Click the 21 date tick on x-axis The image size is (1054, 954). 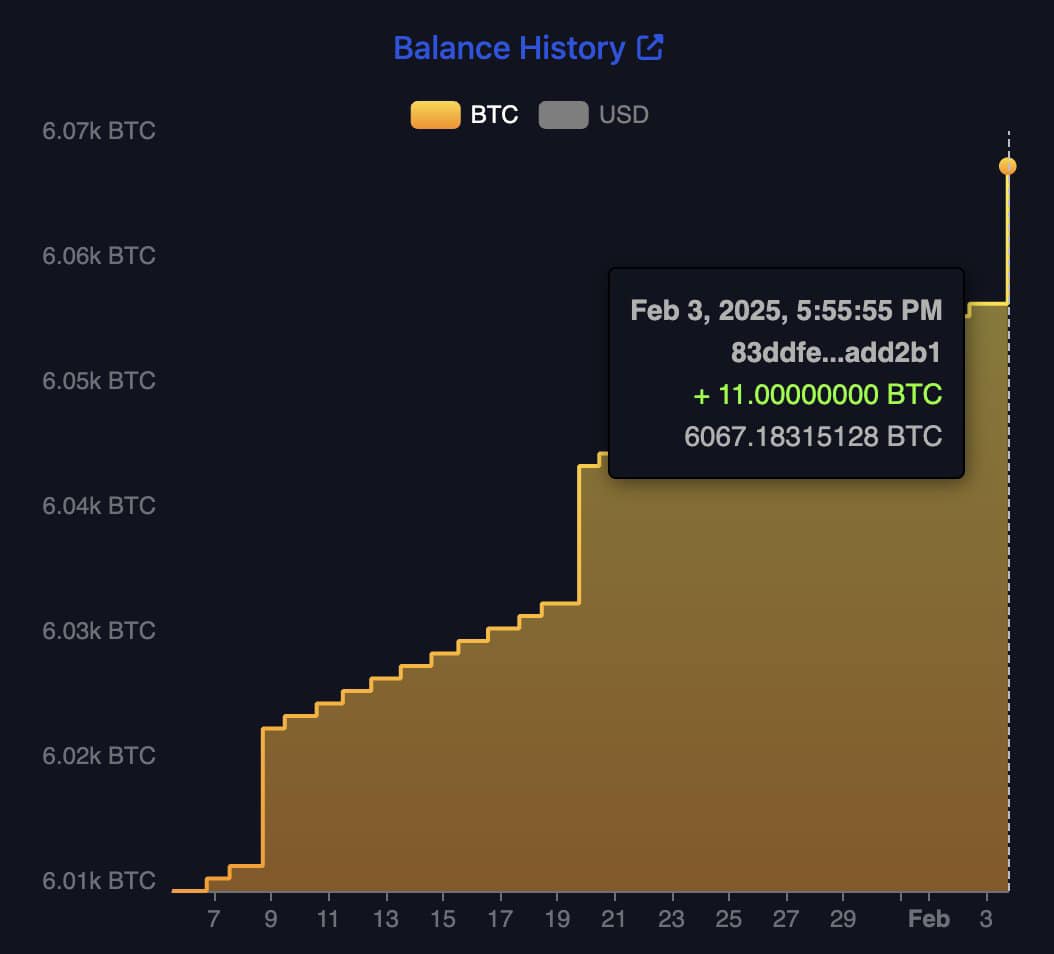[x=614, y=919]
